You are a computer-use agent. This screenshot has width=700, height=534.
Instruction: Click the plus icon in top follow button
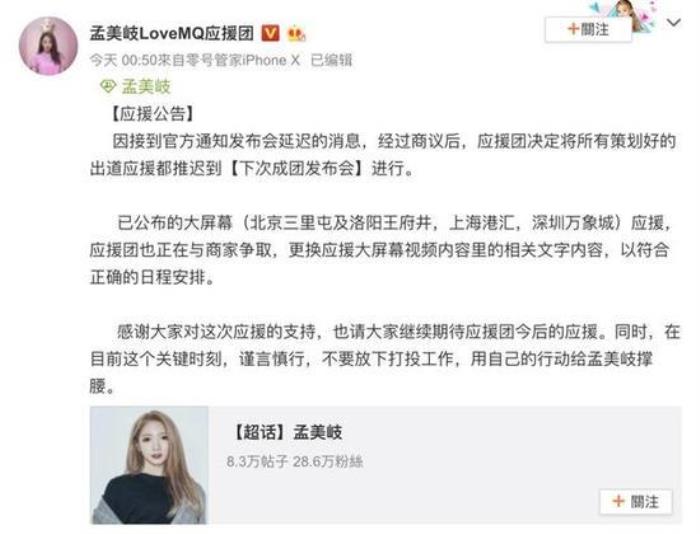pos(573,29)
